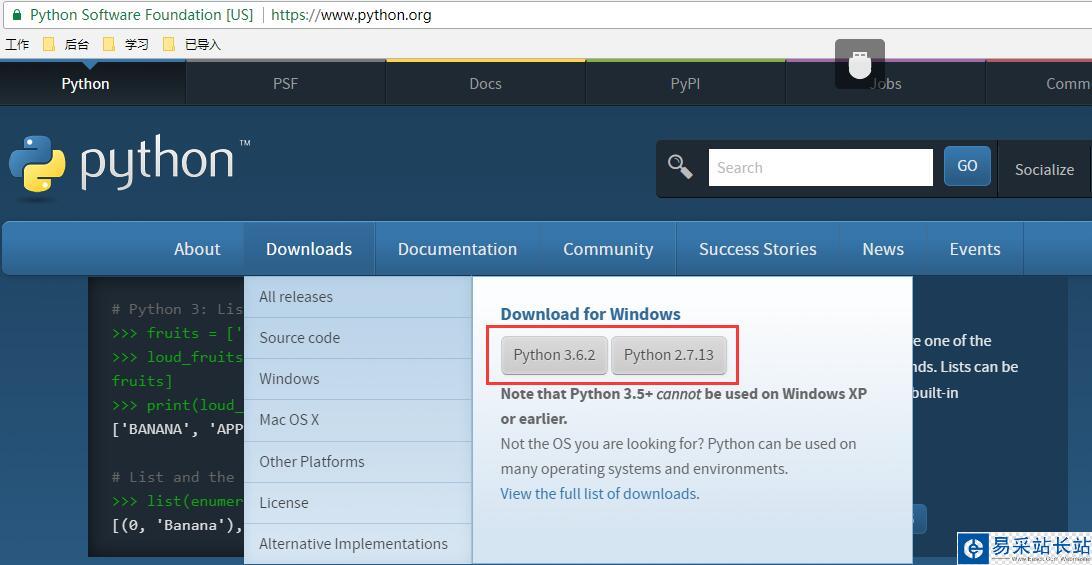Screen dimensions: 1092x565
Task: Download Python 3.6.2 for Windows
Action: (554, 355)
